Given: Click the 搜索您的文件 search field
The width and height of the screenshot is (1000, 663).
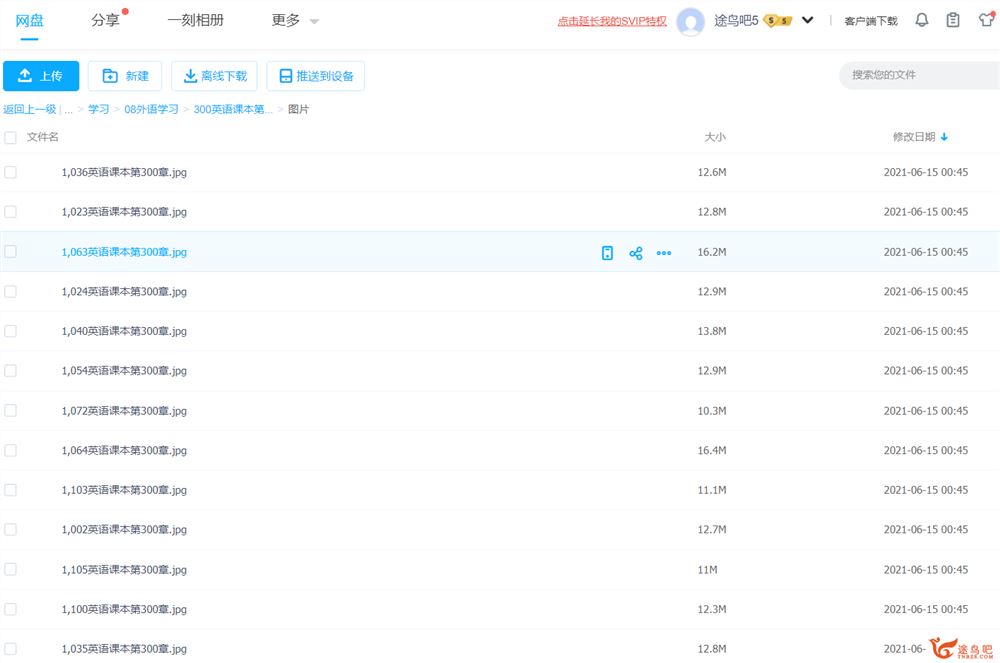Looking at the screenshot, I should (915, 75).
